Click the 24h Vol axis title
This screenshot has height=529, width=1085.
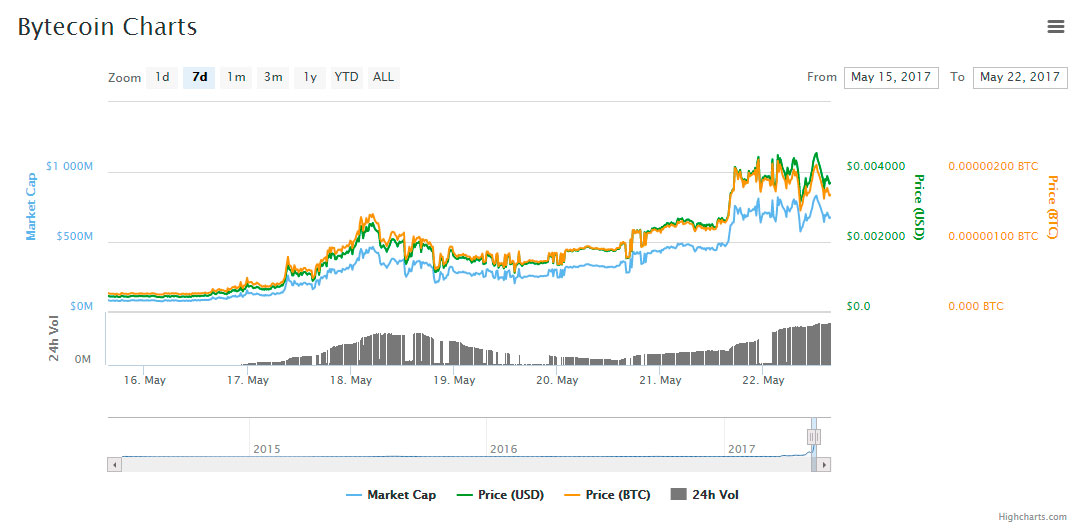tap(54, 339)
